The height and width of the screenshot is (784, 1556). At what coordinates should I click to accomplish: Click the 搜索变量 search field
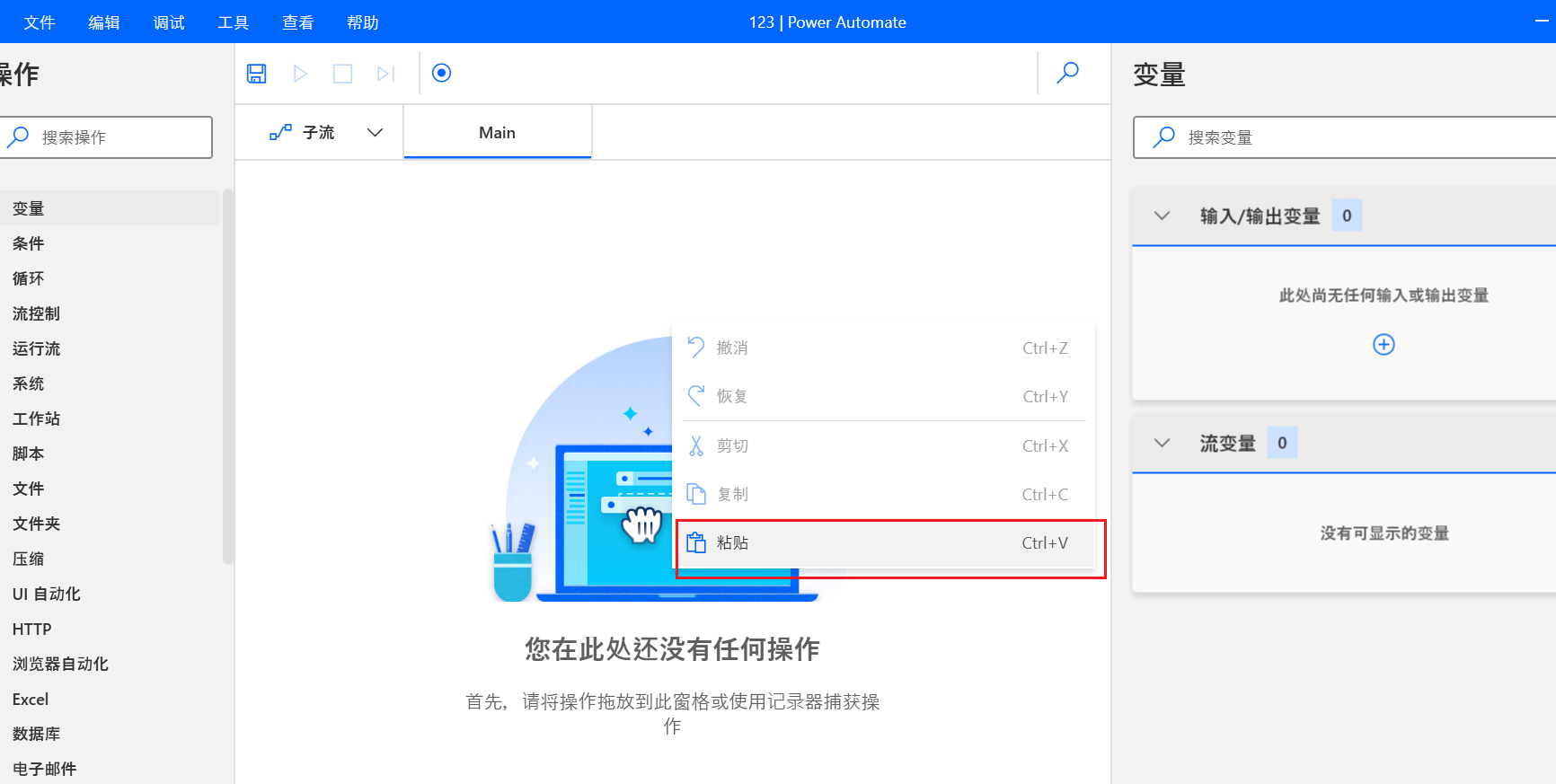tap(1345, 137)
